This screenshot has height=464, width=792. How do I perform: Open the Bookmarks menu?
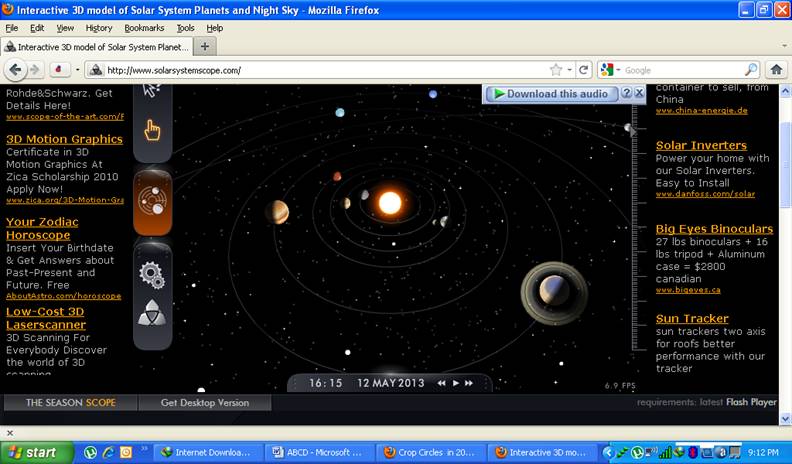(144, 28)
